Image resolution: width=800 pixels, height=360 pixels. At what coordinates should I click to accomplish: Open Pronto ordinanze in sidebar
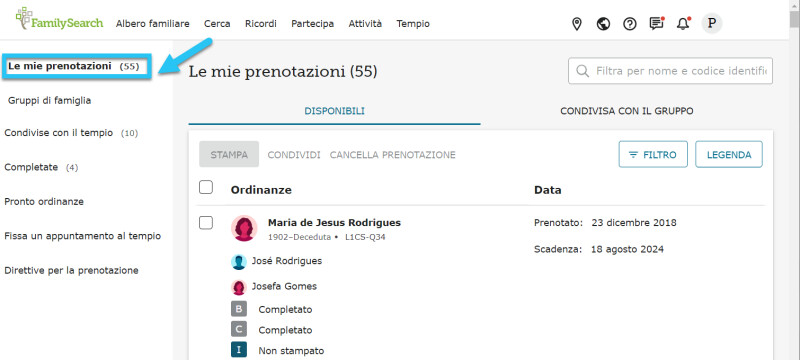tap(44, 201)
